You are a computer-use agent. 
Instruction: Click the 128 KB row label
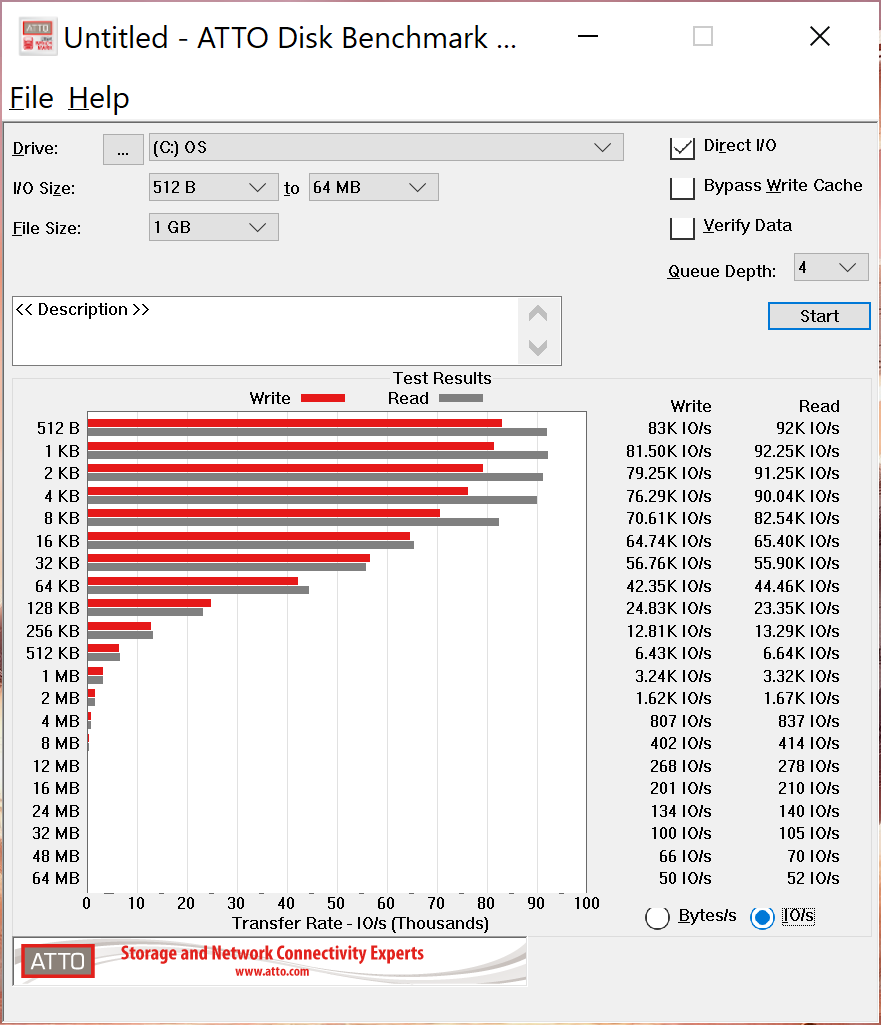tap(53, 609)
